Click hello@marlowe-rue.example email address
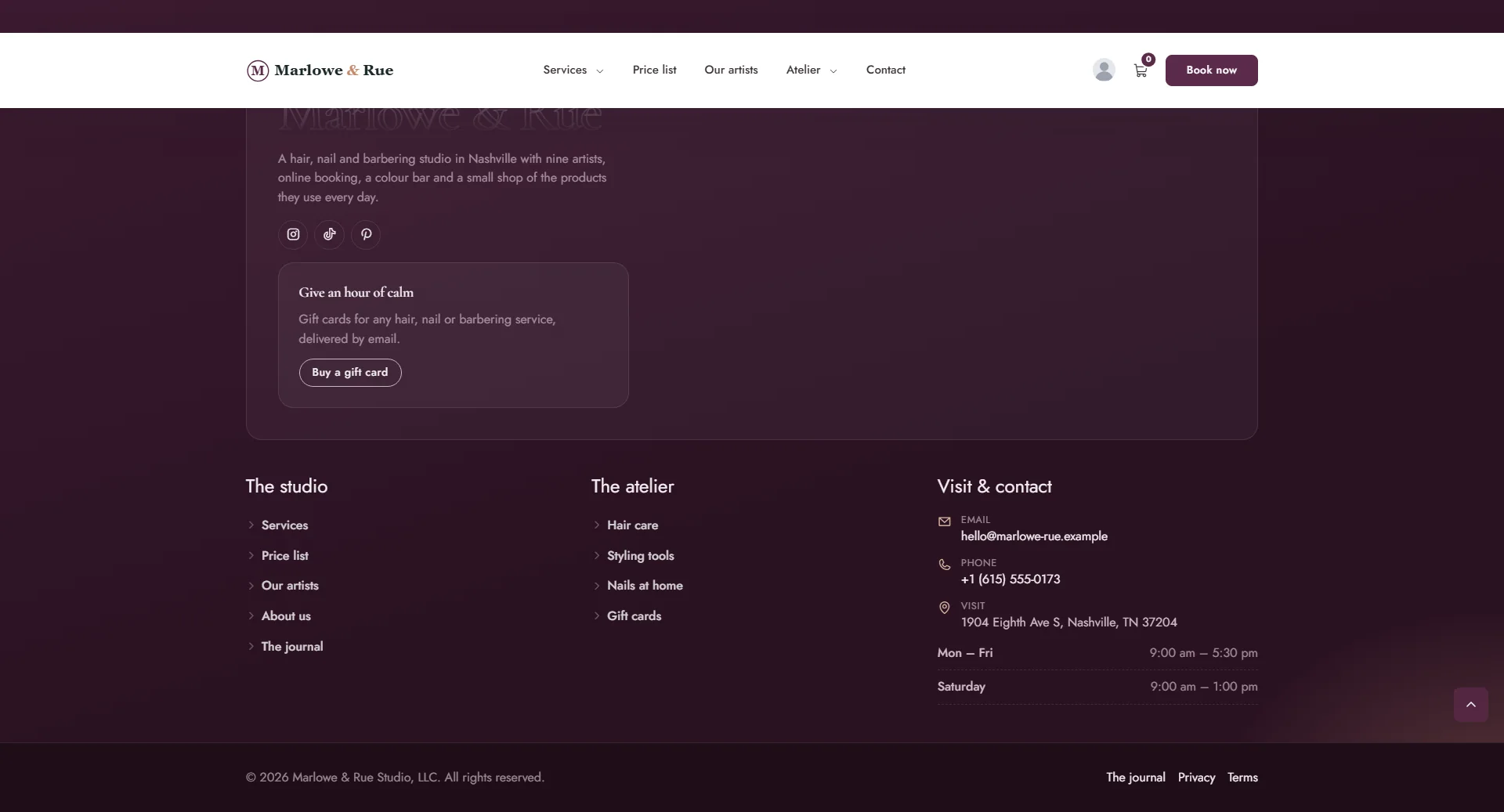 tap(1034, 536)
